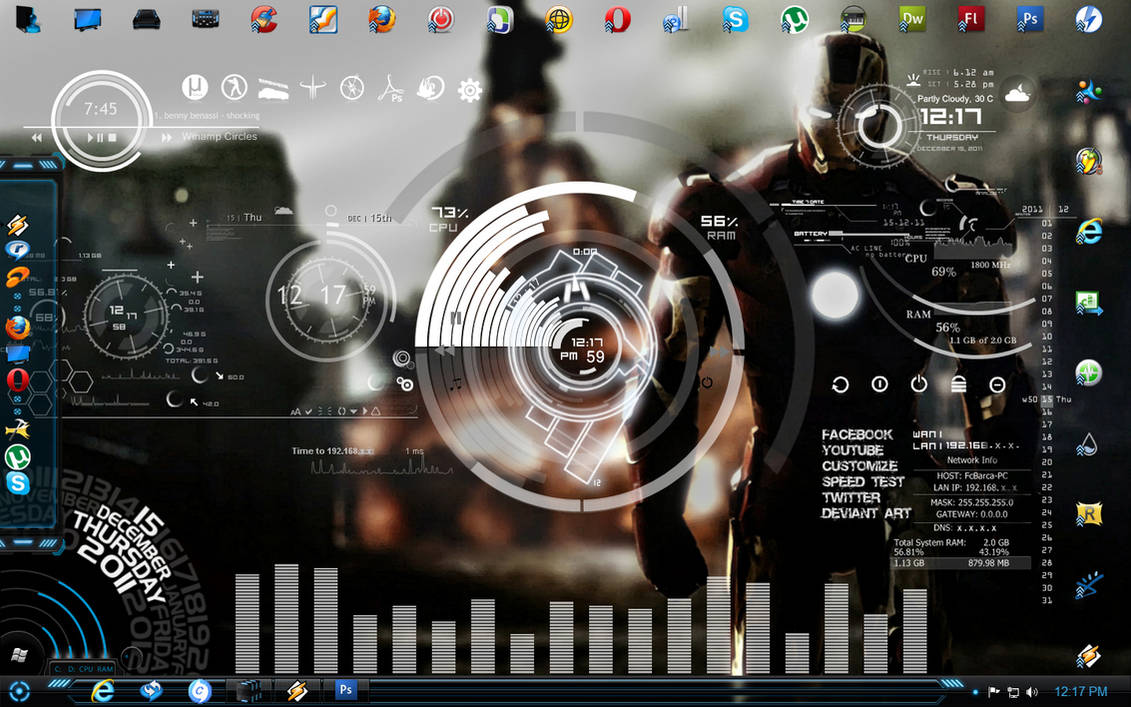This screenshot has width=1131, height=707.
Task: Click the Partly Cloudy, 30 C weather text
Action: click(955, 99)
